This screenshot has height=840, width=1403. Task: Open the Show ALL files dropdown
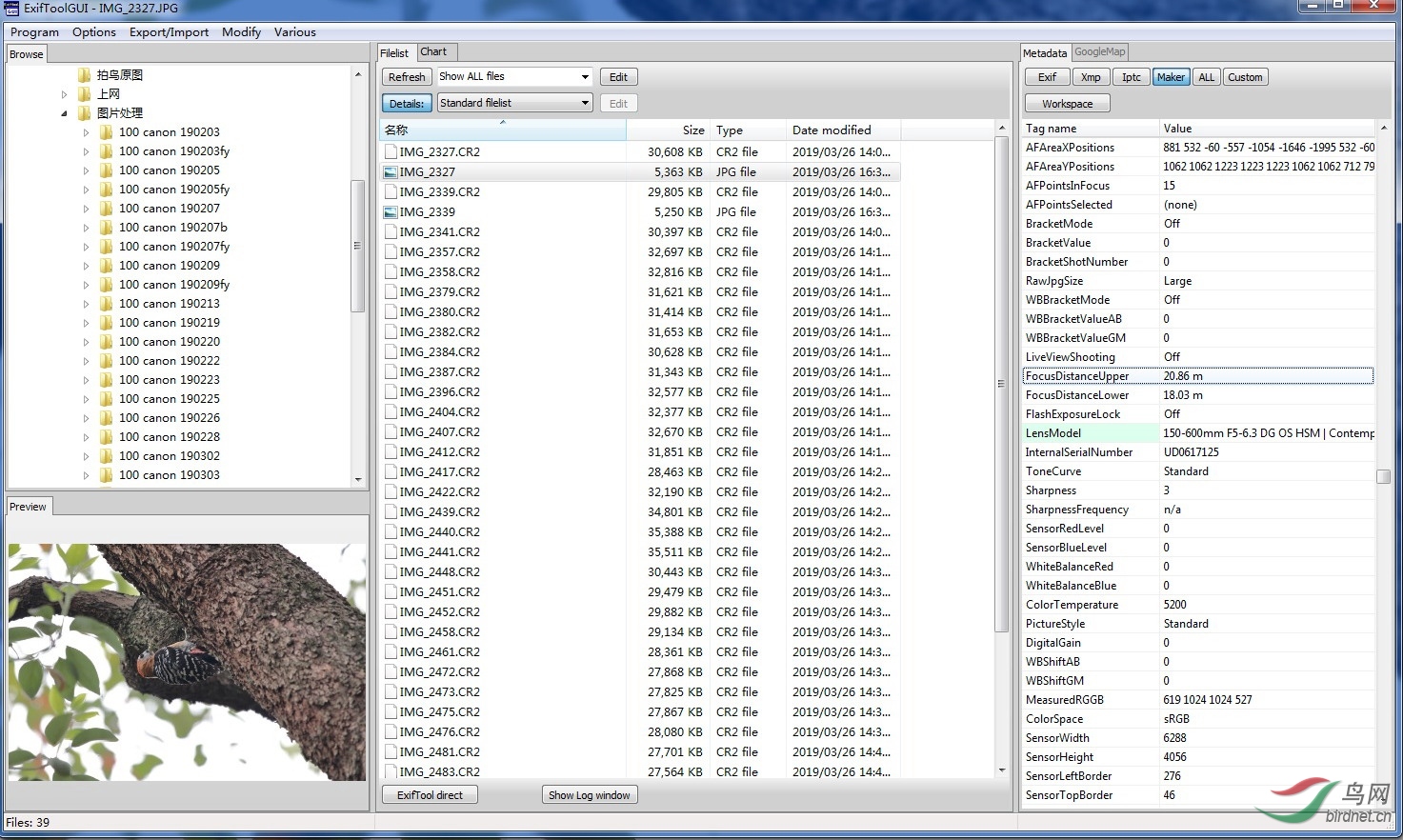click(514, 77)
